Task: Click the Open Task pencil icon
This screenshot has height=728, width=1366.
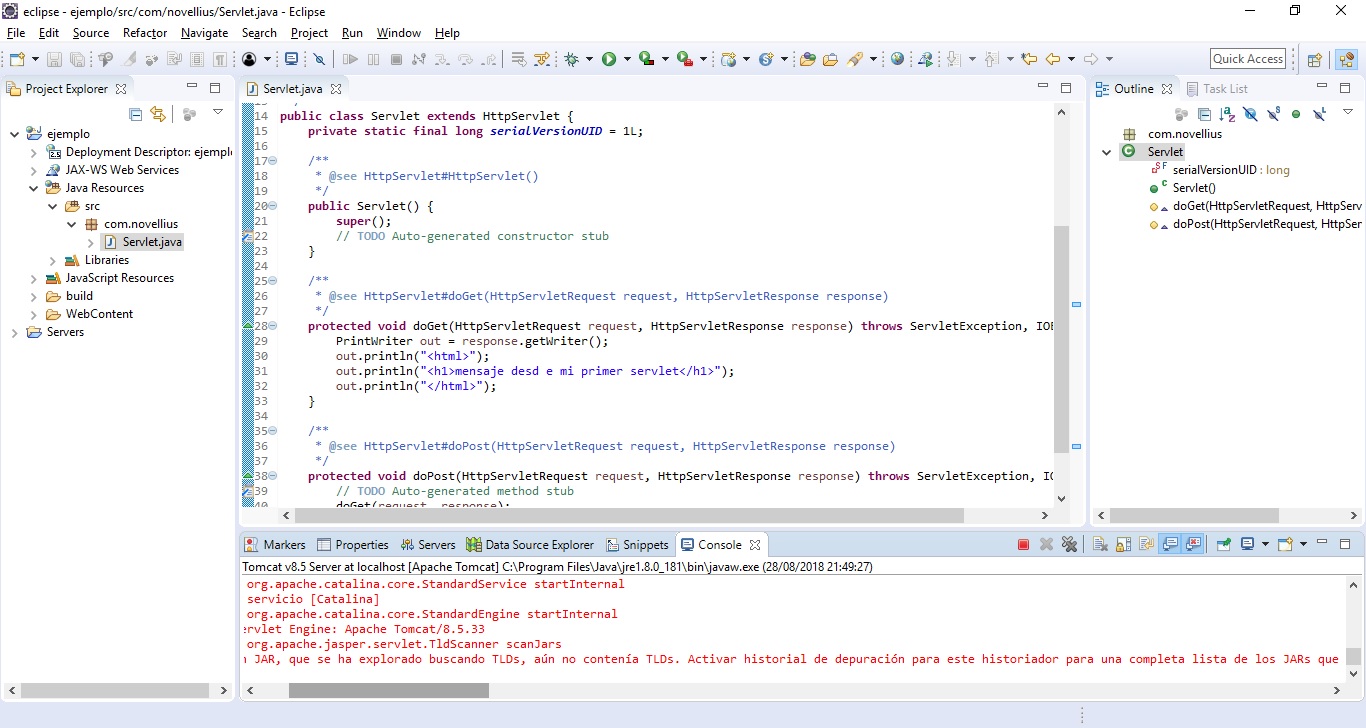Action: [x=830, y=59]
